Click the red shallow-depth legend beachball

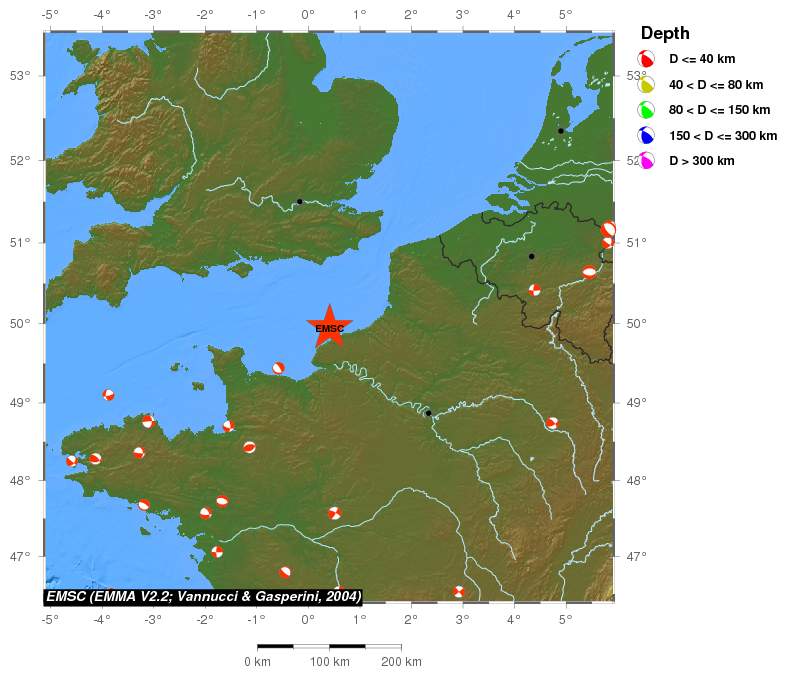click(646, 59)
